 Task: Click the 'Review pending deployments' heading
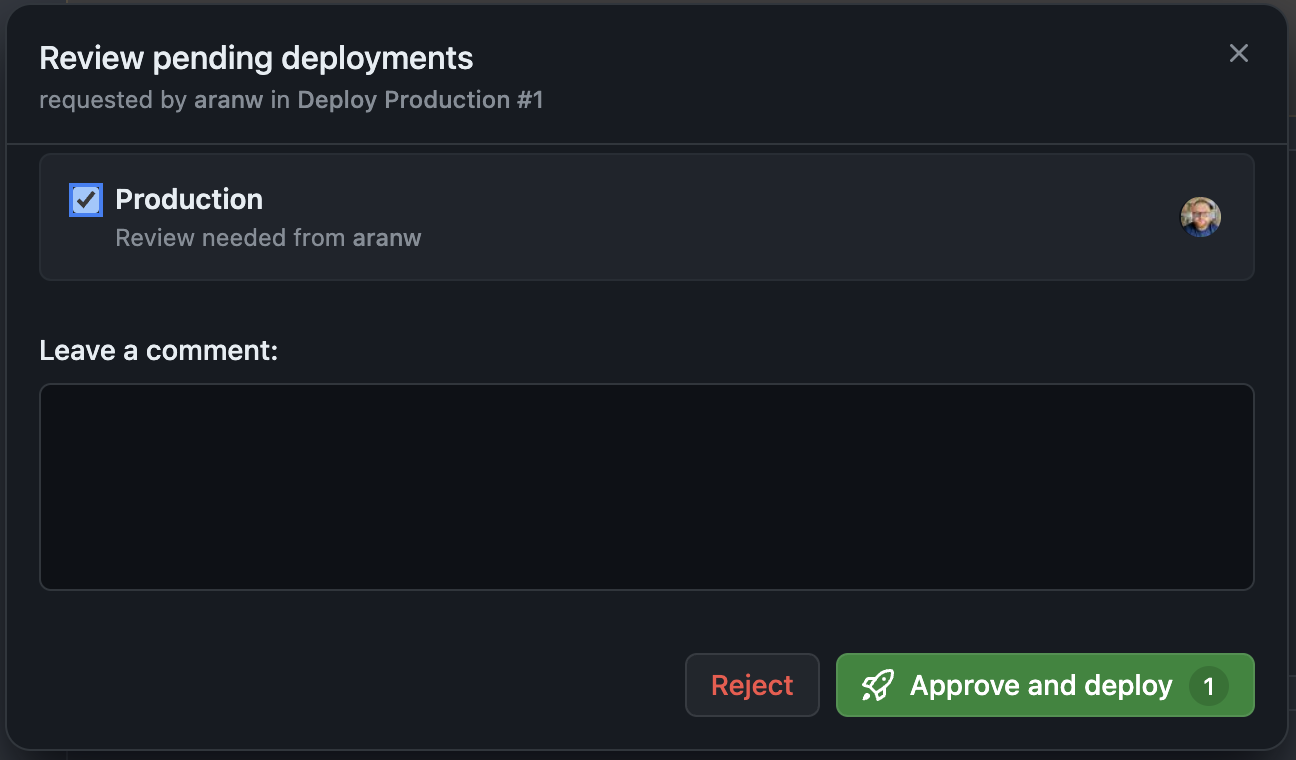pos(256,58)
